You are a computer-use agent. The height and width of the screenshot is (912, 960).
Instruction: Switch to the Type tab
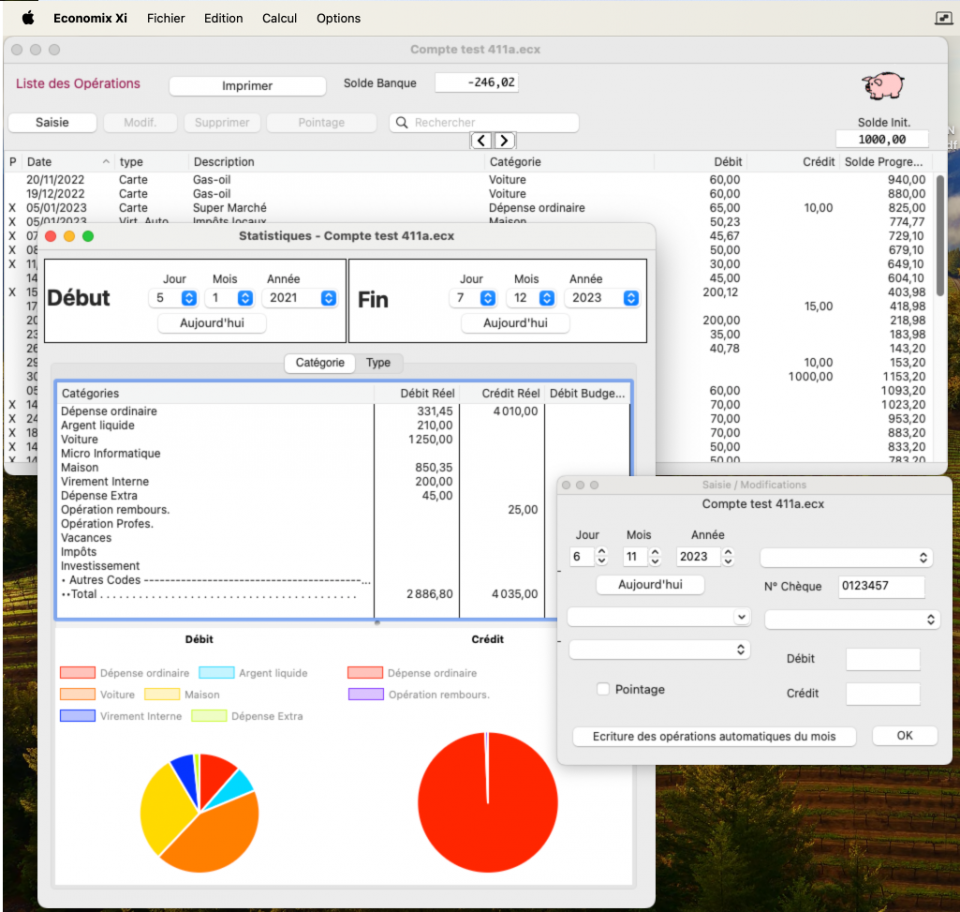click(x=378, y=363)
